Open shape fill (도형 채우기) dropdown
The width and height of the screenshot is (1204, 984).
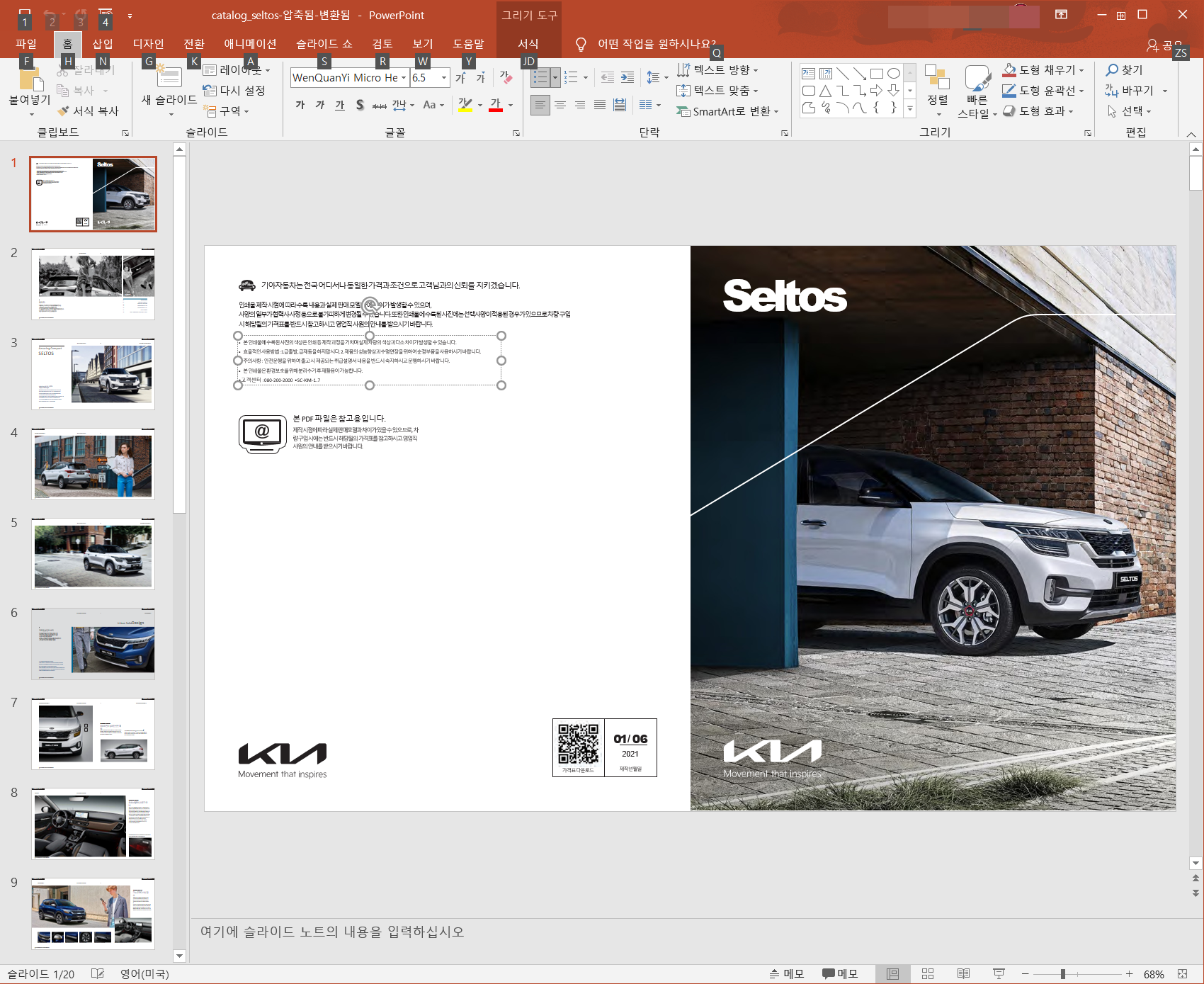click(x=1044, y=69)
